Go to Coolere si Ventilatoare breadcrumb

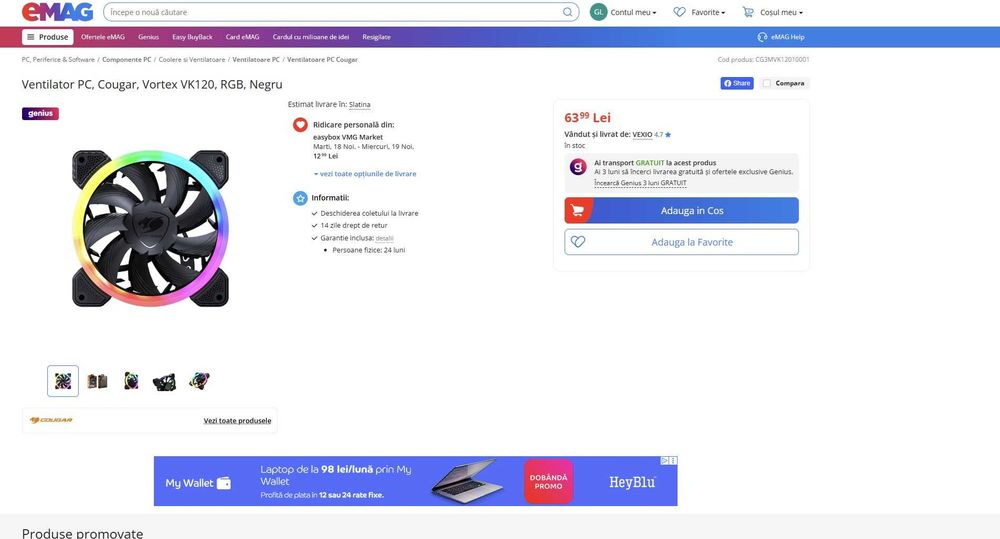point(192,59)
